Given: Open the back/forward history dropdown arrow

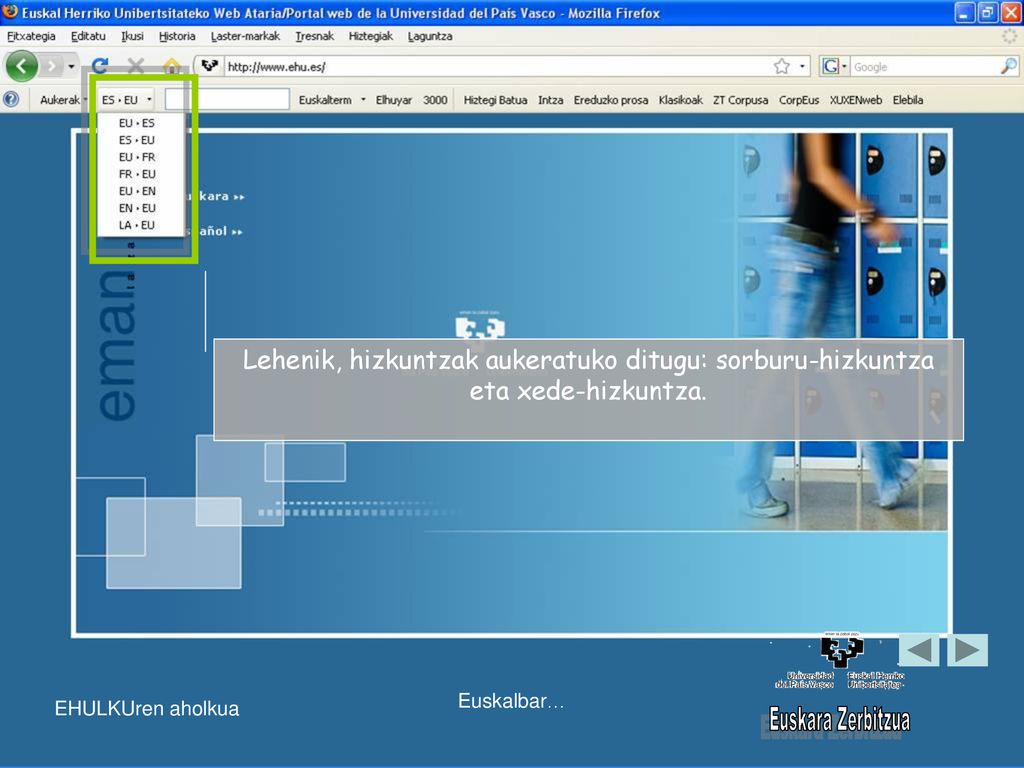Looking at the screenshot, I should (71, 67).
